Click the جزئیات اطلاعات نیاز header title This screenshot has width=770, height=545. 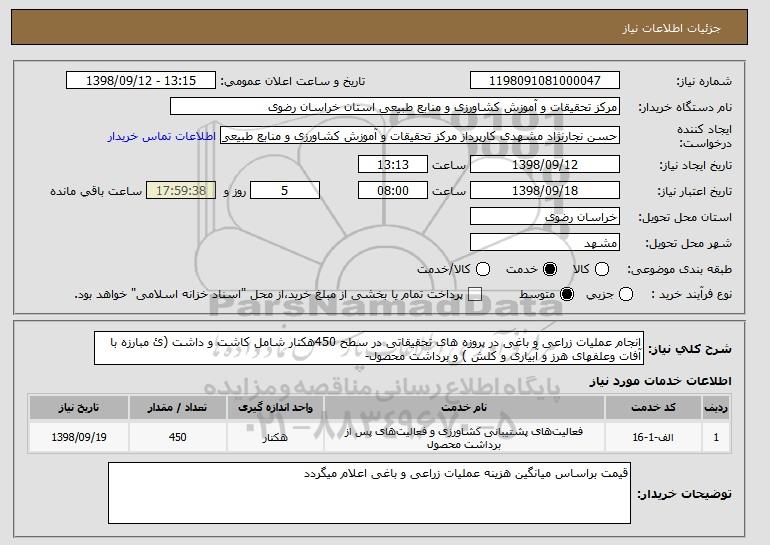click(x=671, y=28)
